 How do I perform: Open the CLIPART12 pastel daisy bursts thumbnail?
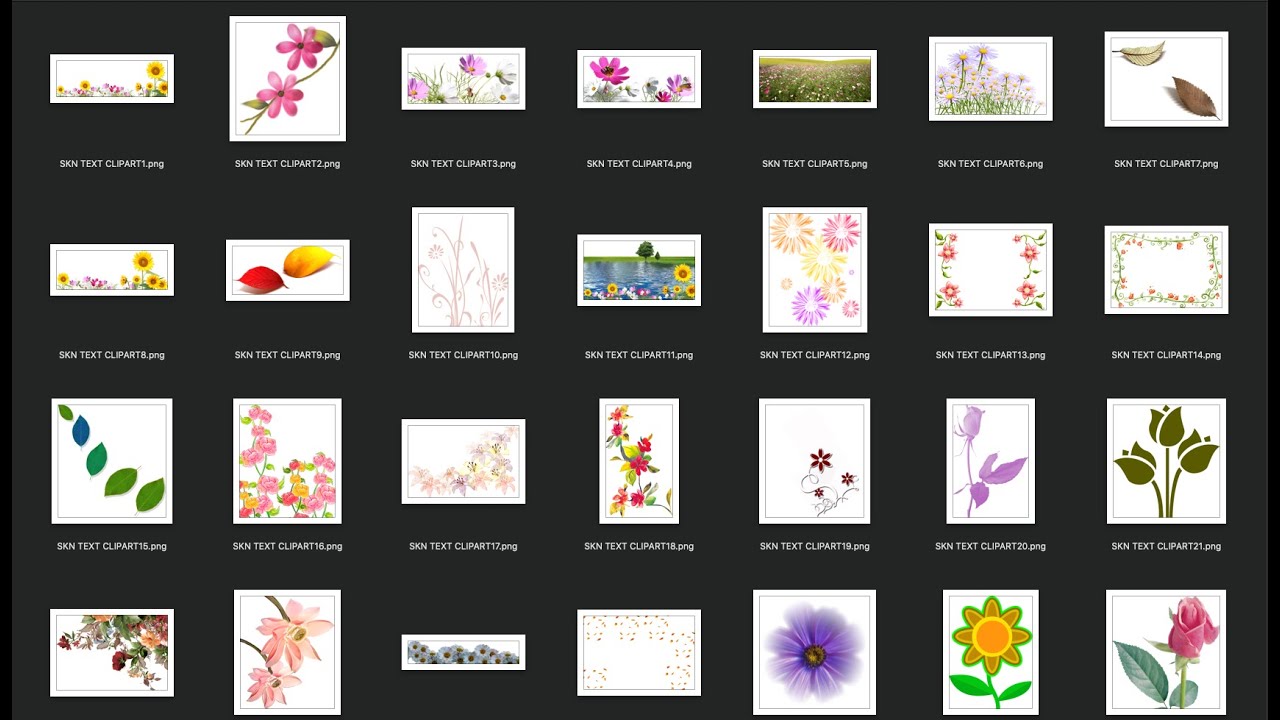click(815, 270)
